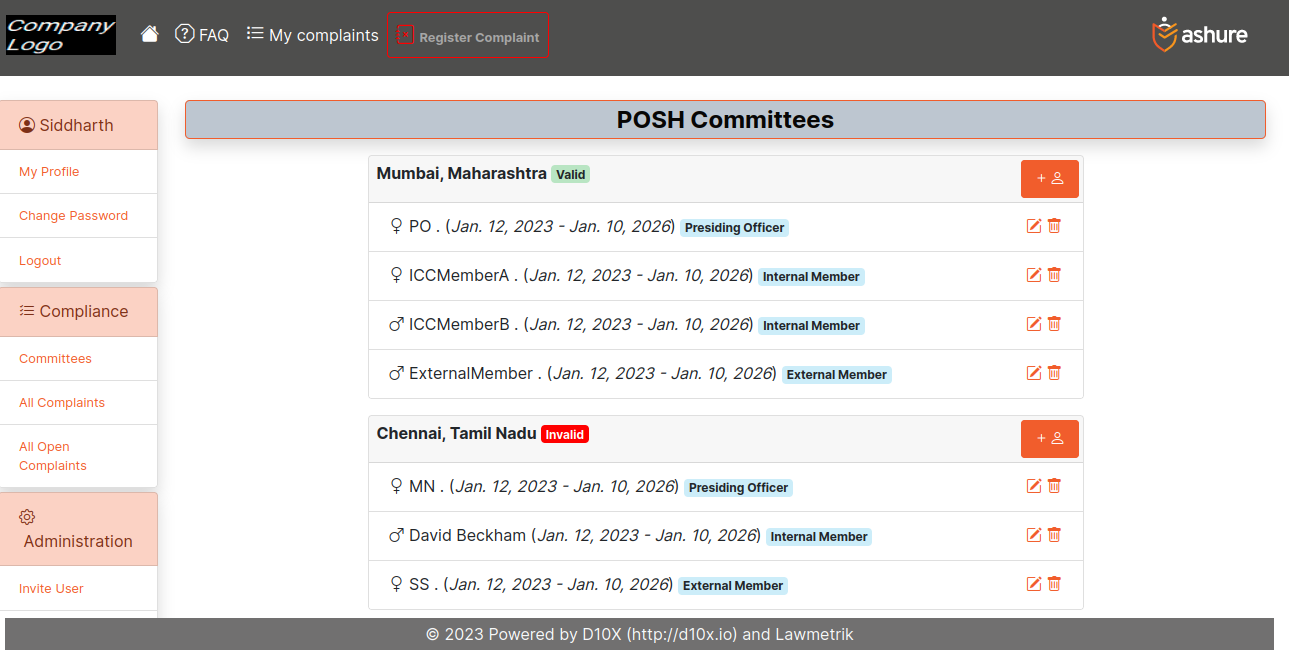Delete the ExternalMember entry in Mumbai
Viewport: 1289px width, 650px height.
[1054, 373]
